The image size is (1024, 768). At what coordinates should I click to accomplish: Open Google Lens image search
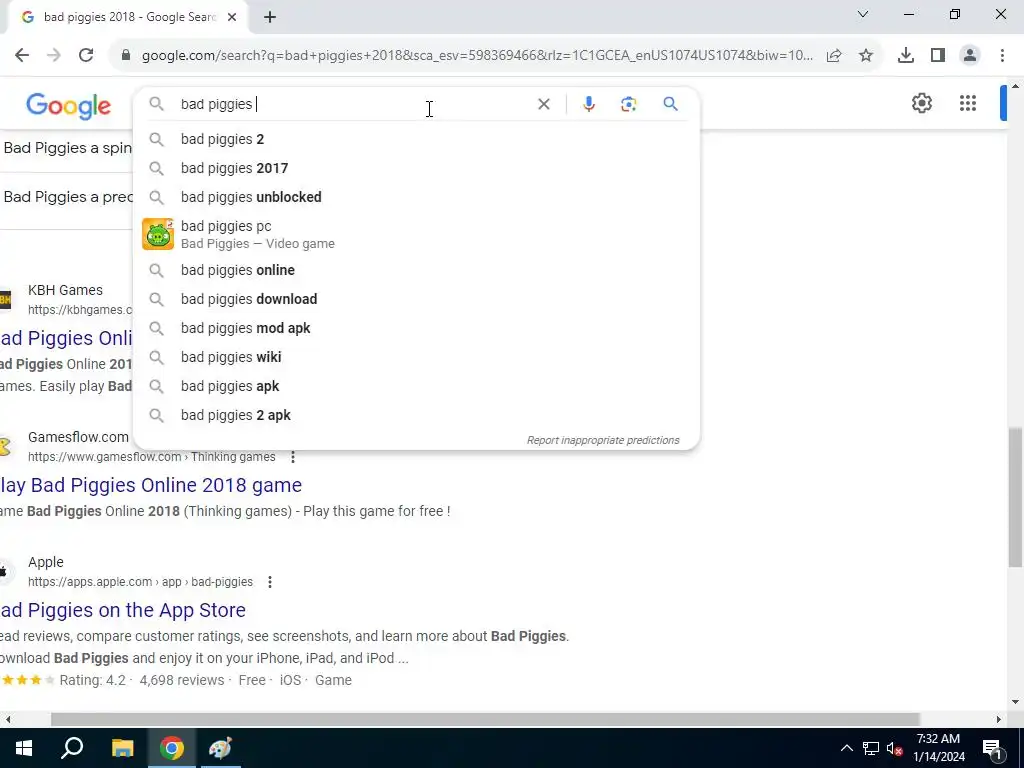click(x=628, y=104)
